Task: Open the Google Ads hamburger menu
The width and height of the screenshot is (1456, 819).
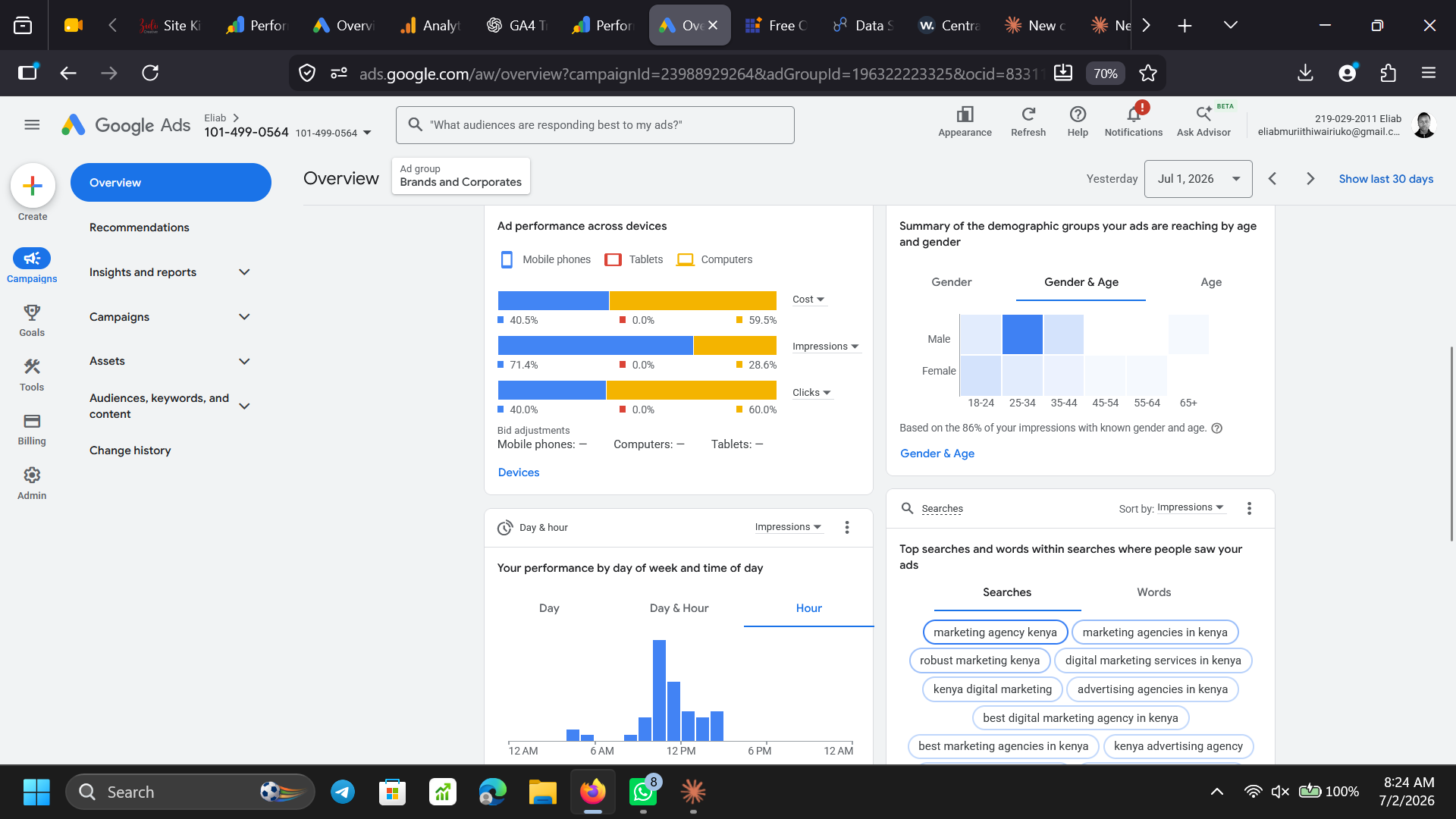Action: click(x=32, y=124)
